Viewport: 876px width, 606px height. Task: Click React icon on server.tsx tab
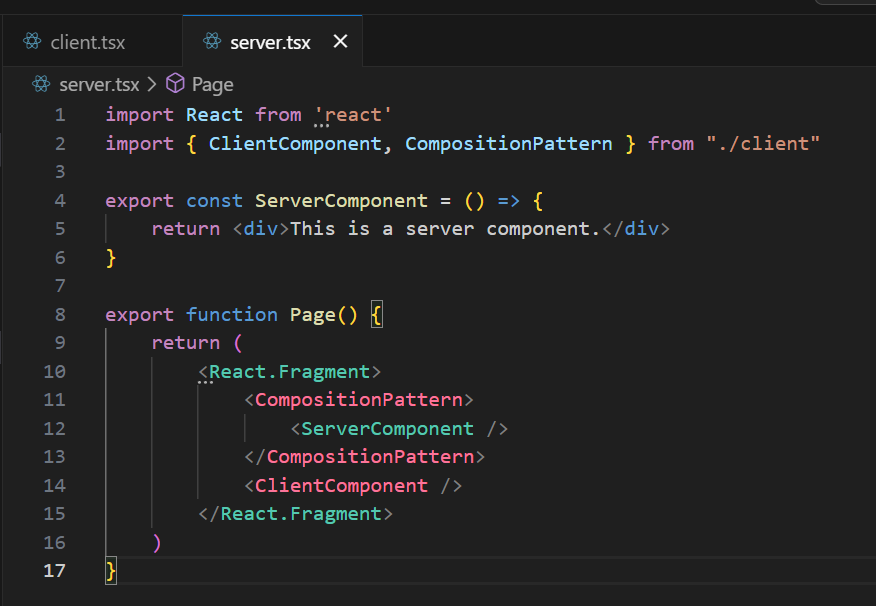[x=212, y=41]
